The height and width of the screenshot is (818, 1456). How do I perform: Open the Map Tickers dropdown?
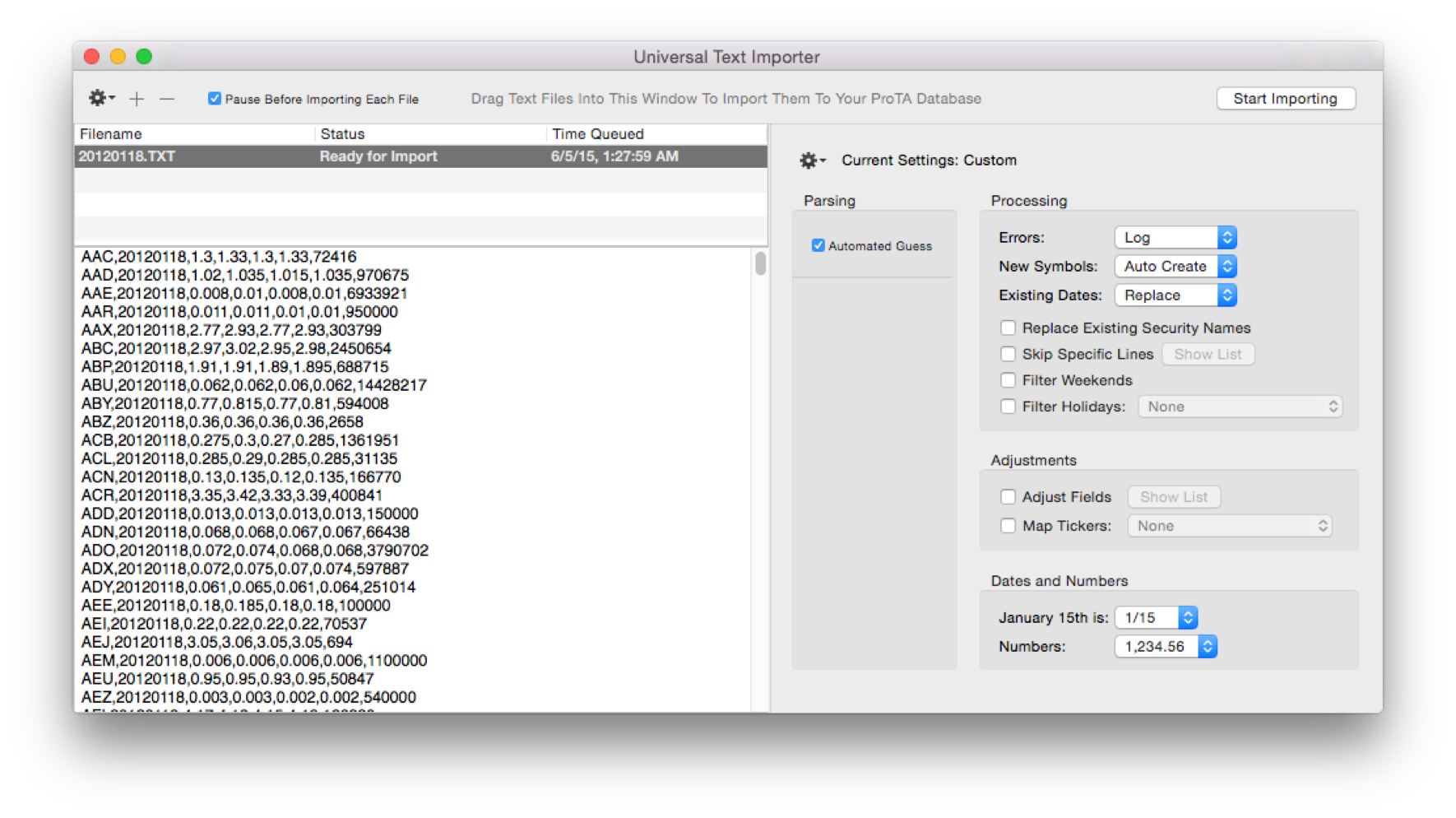click(1229, 525)
